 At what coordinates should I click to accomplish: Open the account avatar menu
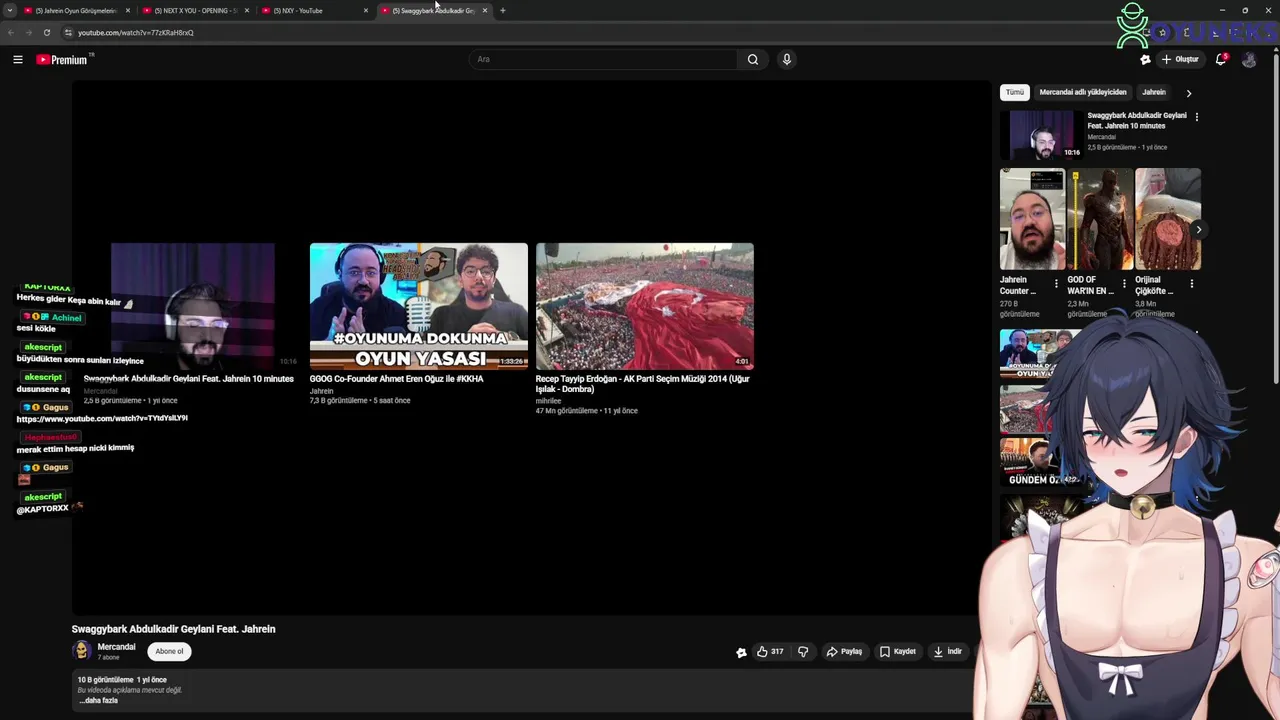tap(1249, 59)
